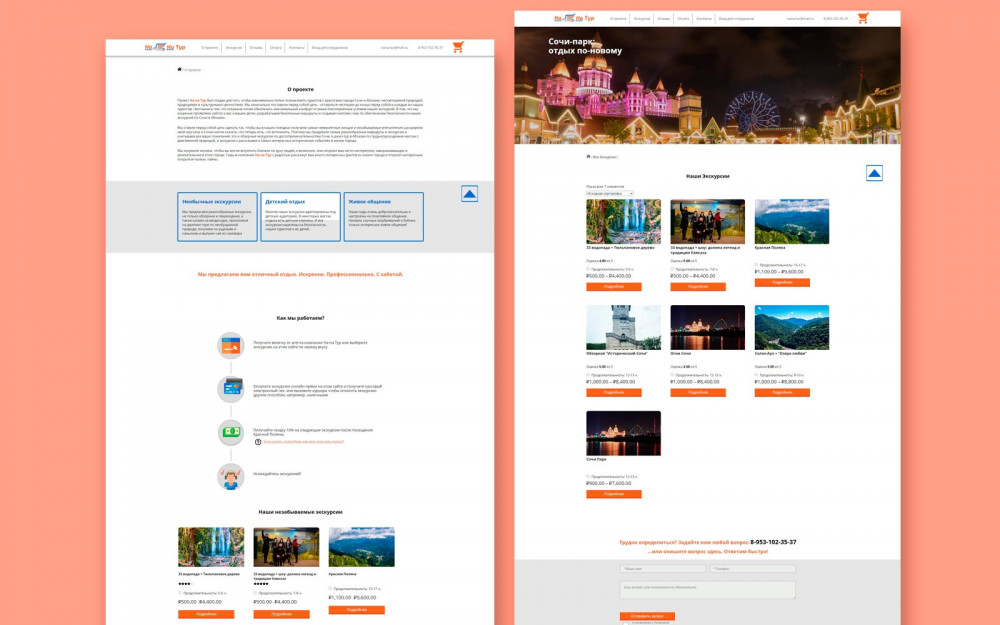Open 'Экскурсии' in the right page navigation
1000x625 pixels.
(642, 18)
